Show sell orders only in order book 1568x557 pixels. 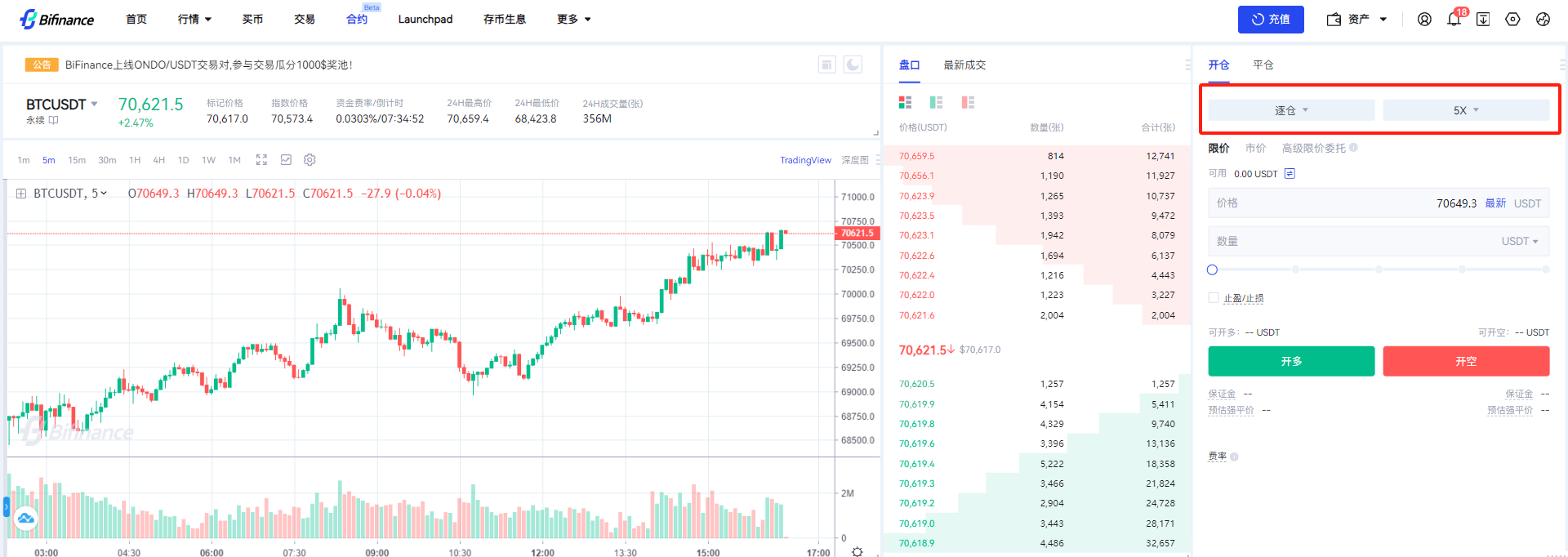[x=968, y=102]
